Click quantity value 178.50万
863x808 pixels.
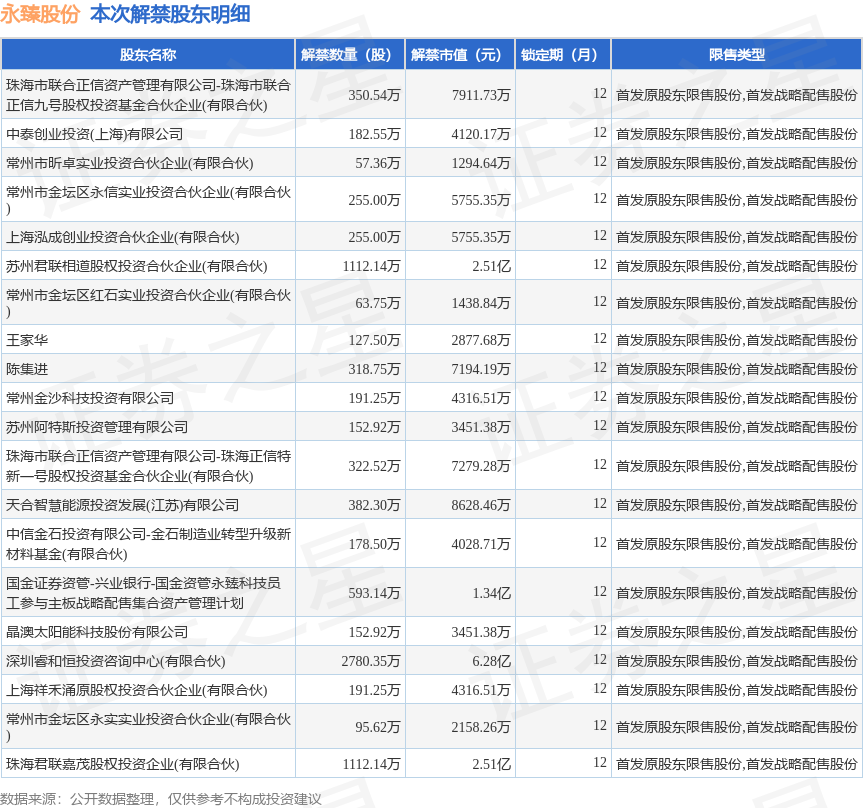pos(374,544)
